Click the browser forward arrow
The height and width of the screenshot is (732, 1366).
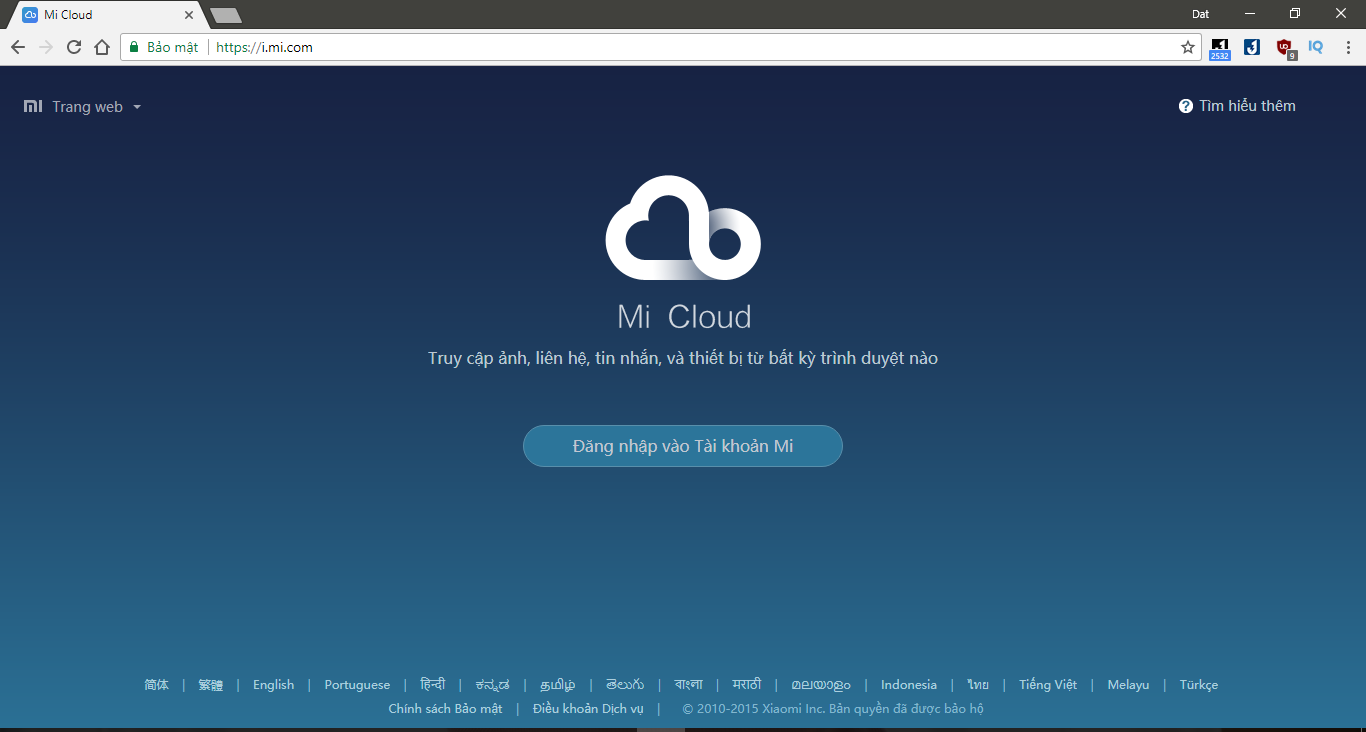(x=46, y=47)
